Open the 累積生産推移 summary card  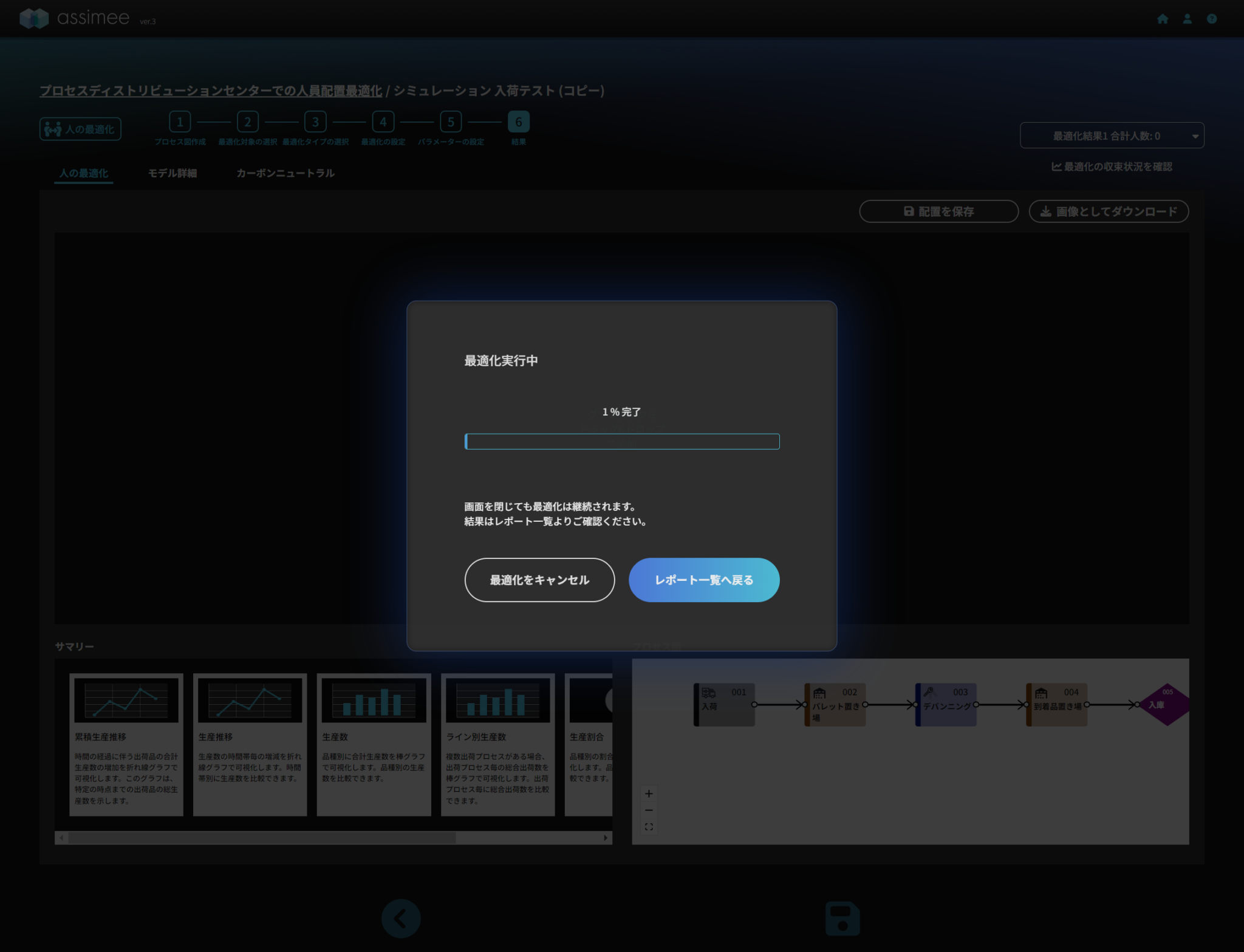[126, 744]
